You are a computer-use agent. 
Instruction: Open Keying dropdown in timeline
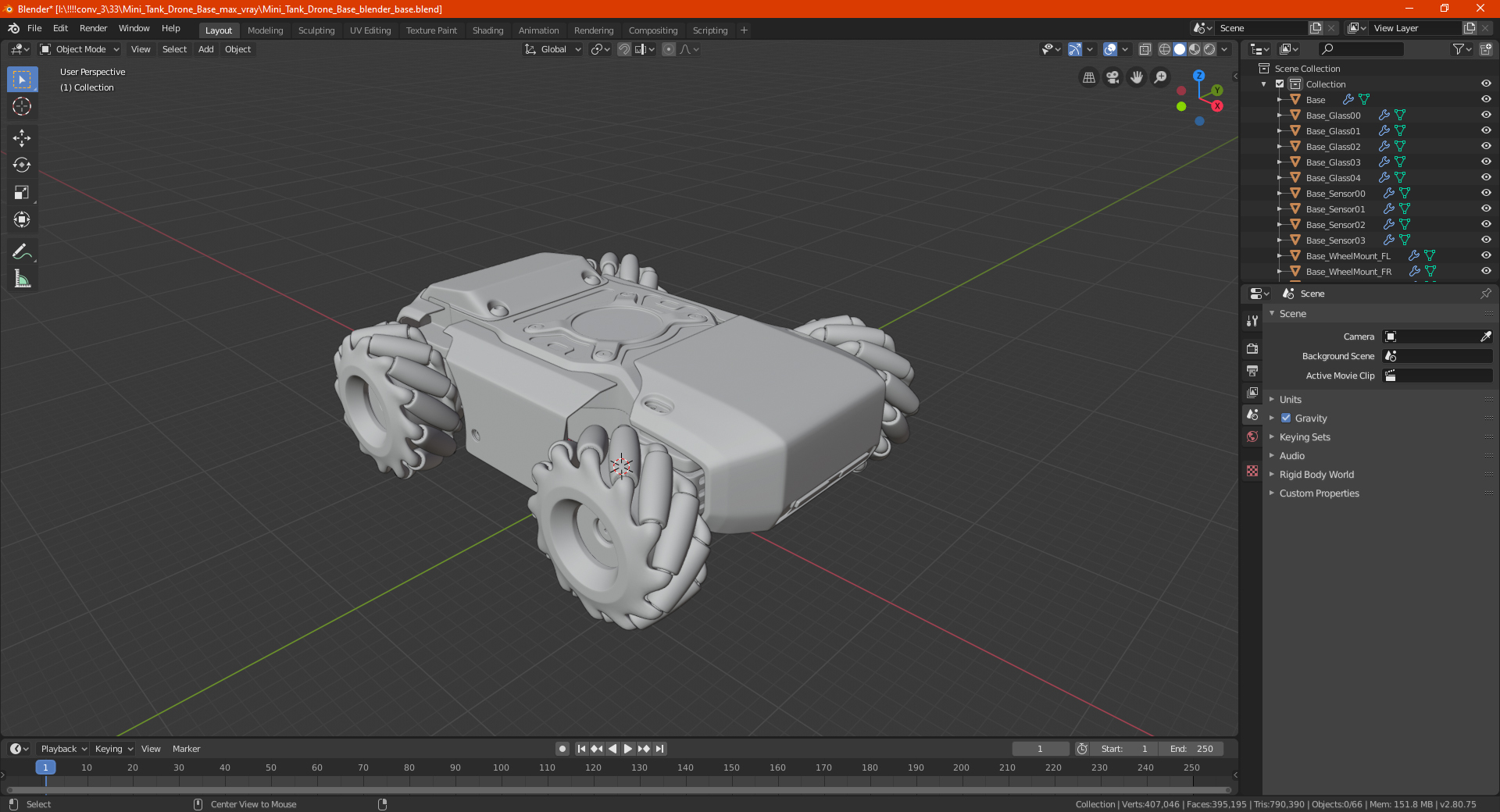coord(113,749)
